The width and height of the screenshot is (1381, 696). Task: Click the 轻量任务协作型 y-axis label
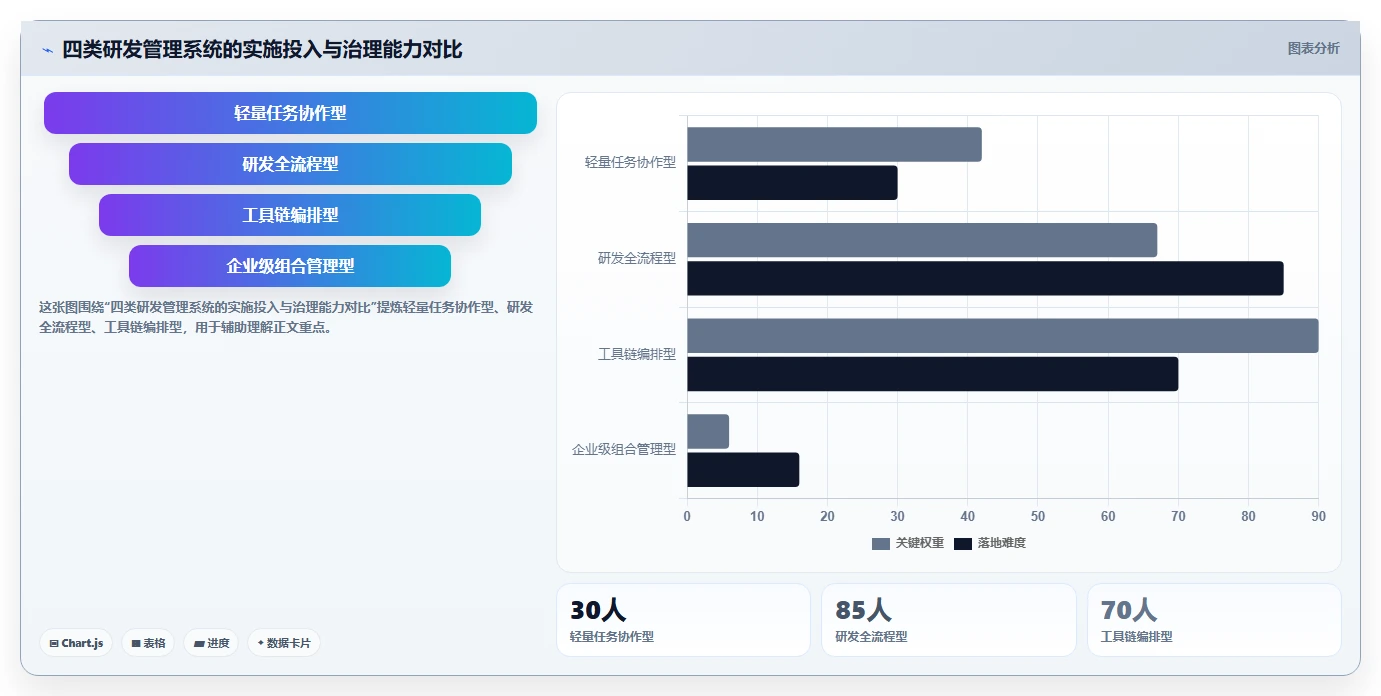pyautogui.click(x=630, y=162)
